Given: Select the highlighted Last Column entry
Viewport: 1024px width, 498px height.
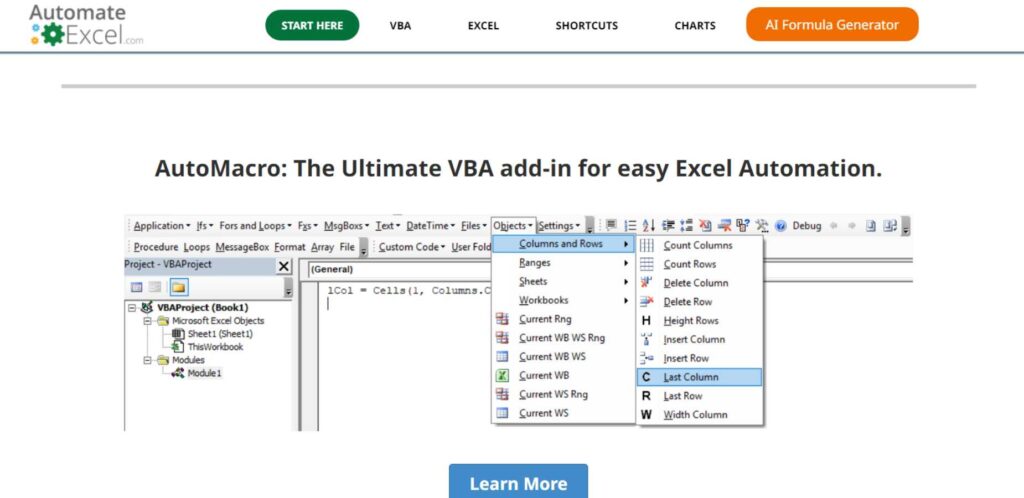Looking at the screenshot, I should pyautogui.click(x=699, y=377).
